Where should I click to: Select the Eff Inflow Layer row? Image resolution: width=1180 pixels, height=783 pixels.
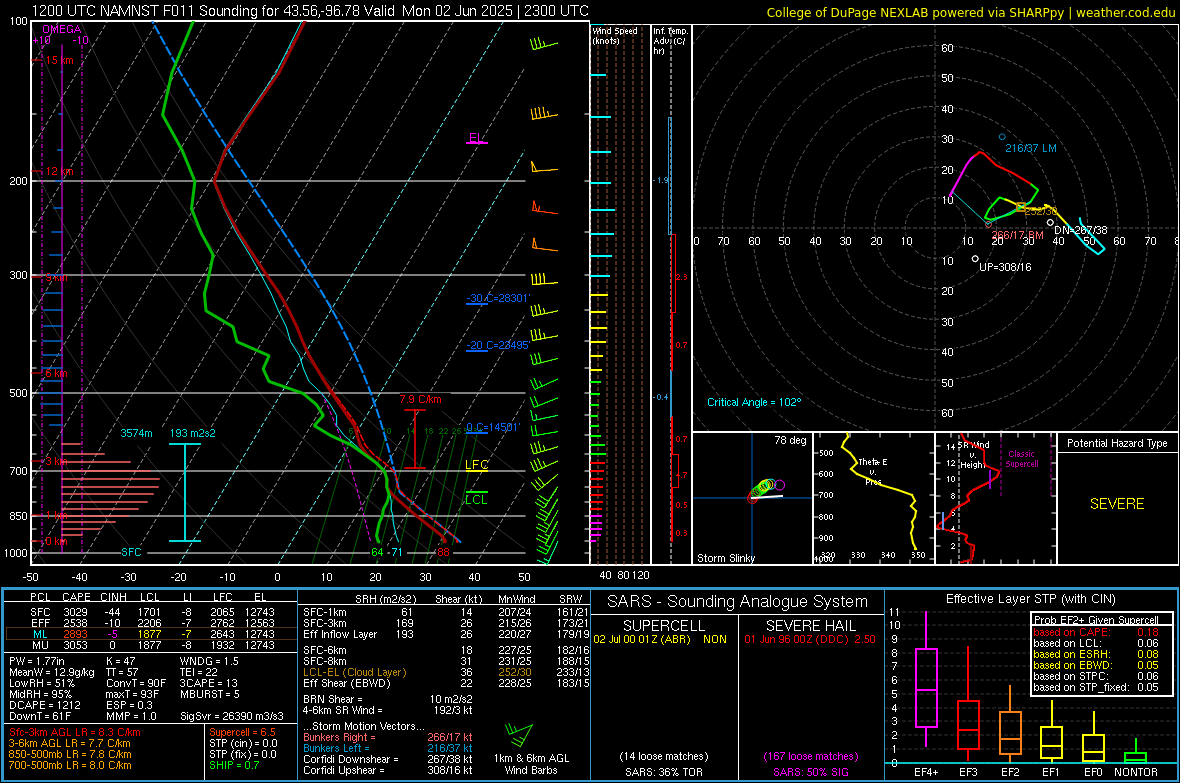click(446, 635)
